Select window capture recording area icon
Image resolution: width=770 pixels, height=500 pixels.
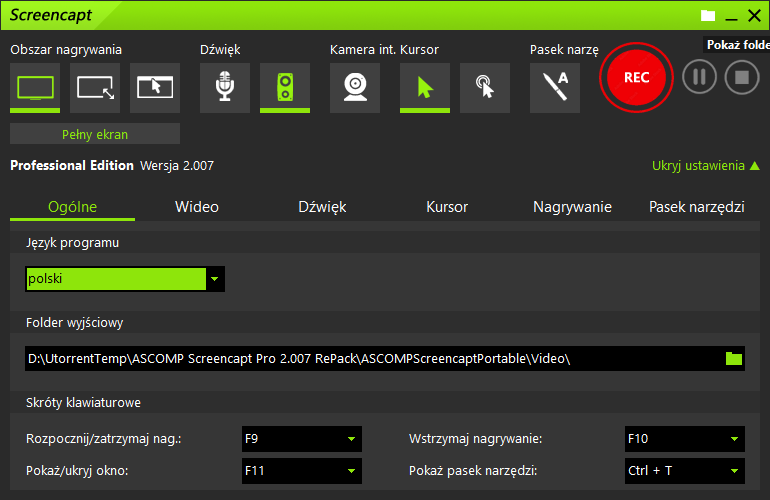[x=155, y=87]
